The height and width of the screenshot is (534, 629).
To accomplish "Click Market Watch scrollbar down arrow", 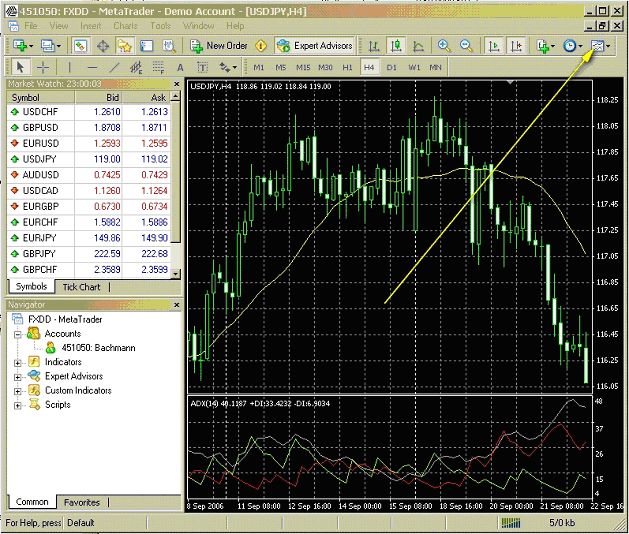I will point(175,274).
